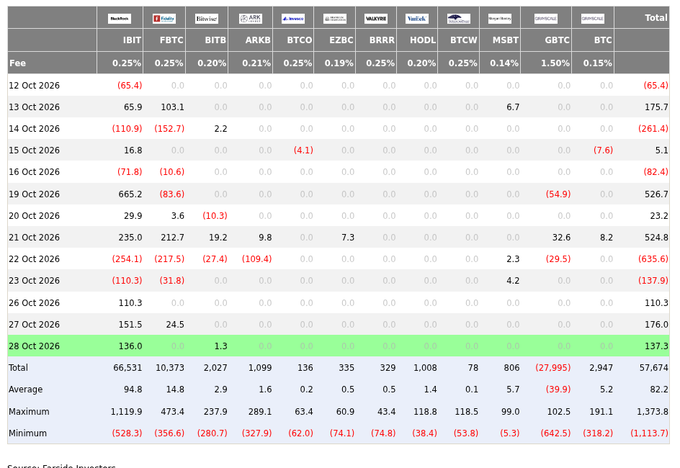680x468 pixels.
Task: Click the ARKB fee value 0.21%
Action: (x=257, y=63)
